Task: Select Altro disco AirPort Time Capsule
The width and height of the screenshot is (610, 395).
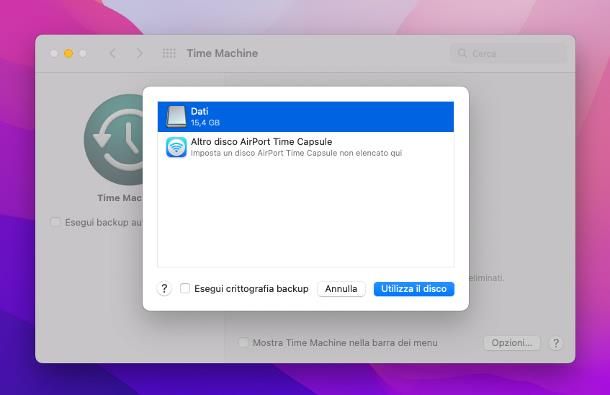Action: tap(306, 147)
